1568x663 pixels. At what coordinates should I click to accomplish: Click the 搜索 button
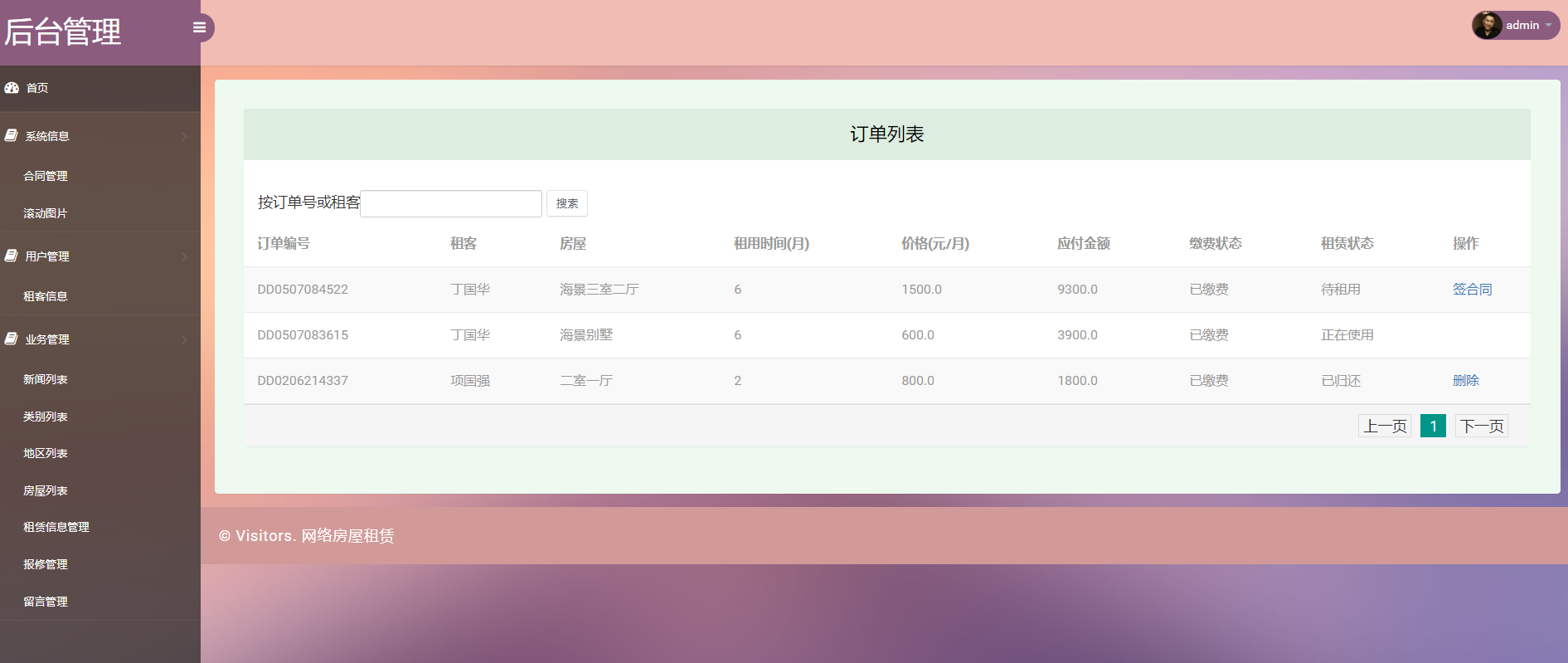567,203
